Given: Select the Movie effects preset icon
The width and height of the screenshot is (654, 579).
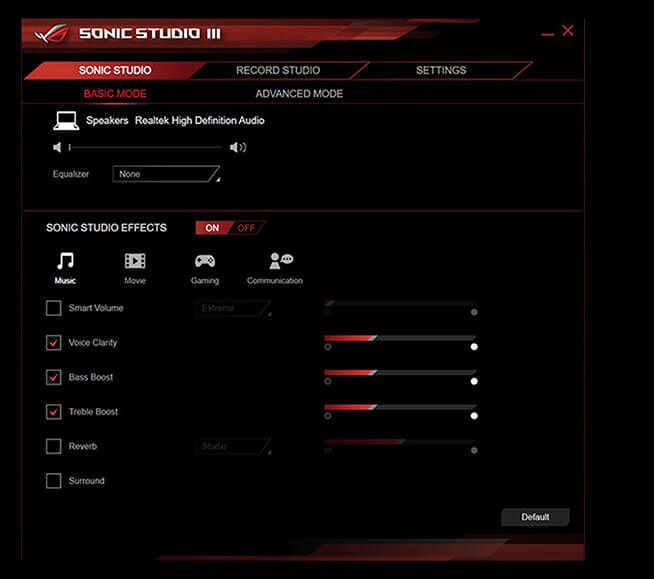Looking at the screenshot, I should point(135,261).
